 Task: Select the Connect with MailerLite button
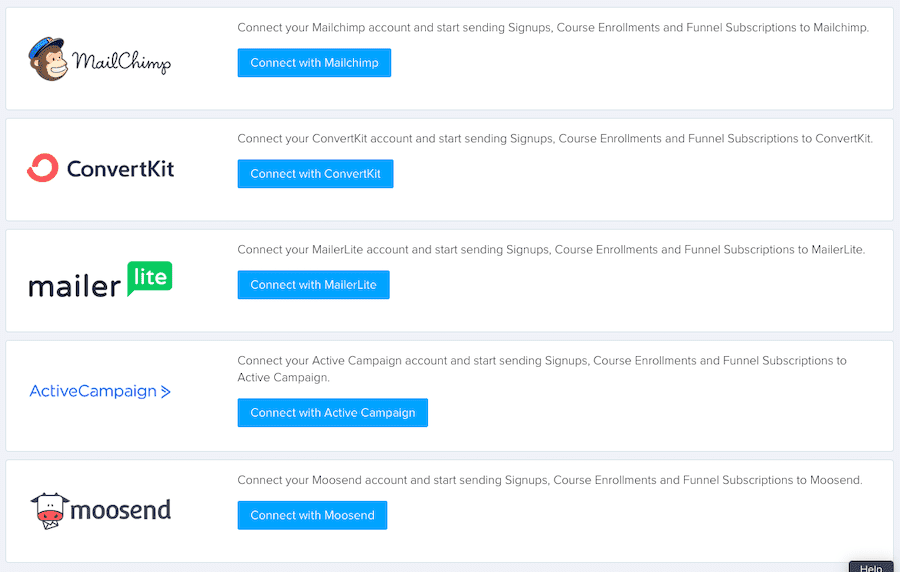[313, 285]
